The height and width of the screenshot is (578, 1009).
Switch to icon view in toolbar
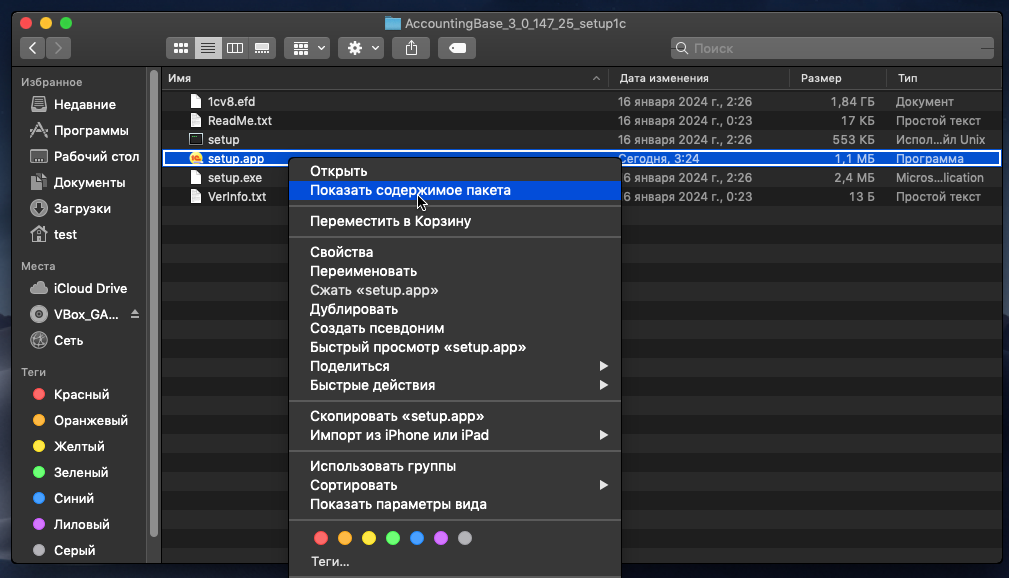tap(181, 48)
